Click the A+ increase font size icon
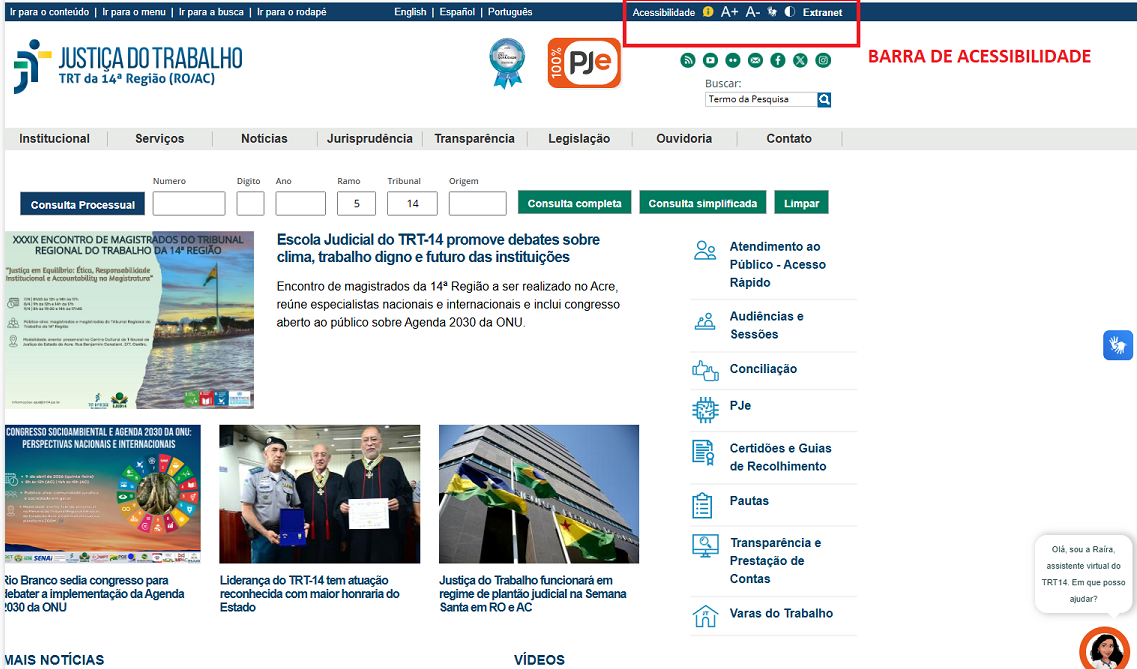 [729, 12]
